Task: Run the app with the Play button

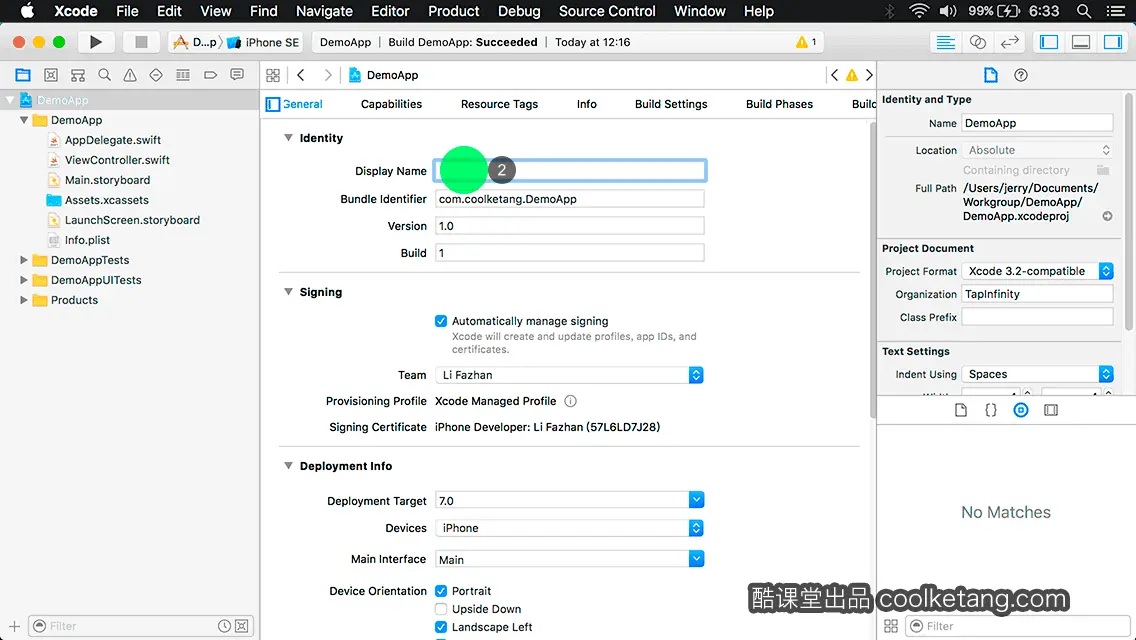Action: point(96,42)
